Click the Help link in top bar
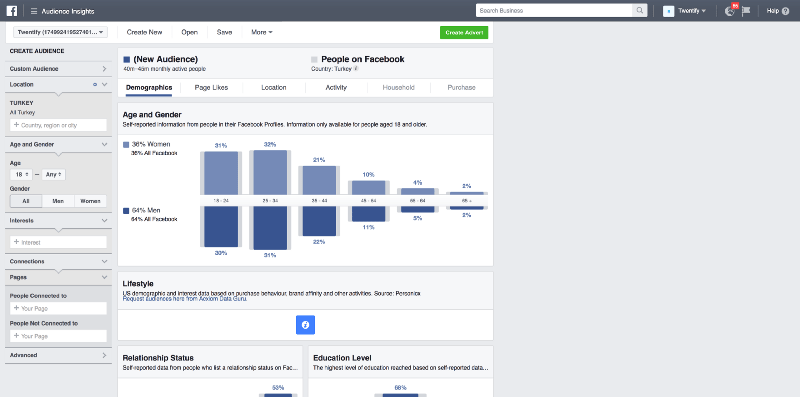This screenshot has width=800, height=397. click(773, 11)
